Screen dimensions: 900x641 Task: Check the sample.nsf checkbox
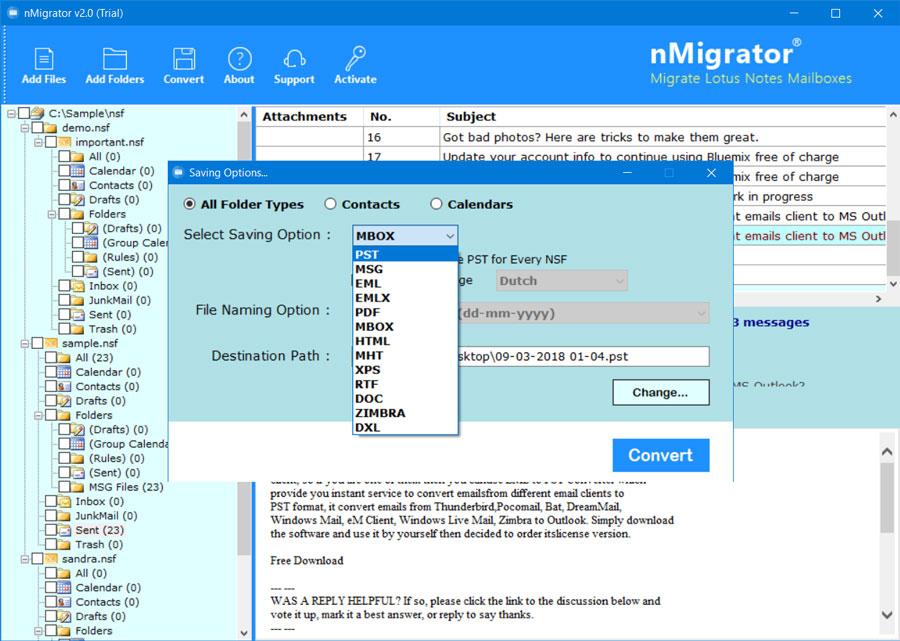click(x=37, y=343)
